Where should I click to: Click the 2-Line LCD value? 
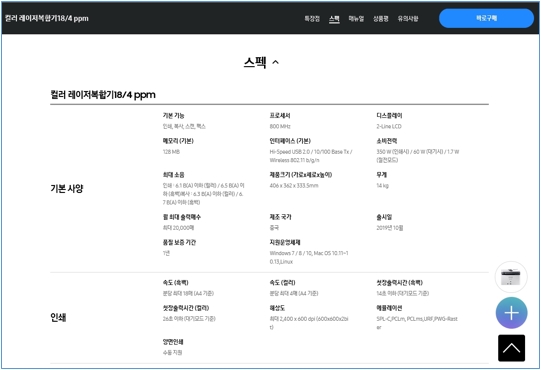(389, 126)
